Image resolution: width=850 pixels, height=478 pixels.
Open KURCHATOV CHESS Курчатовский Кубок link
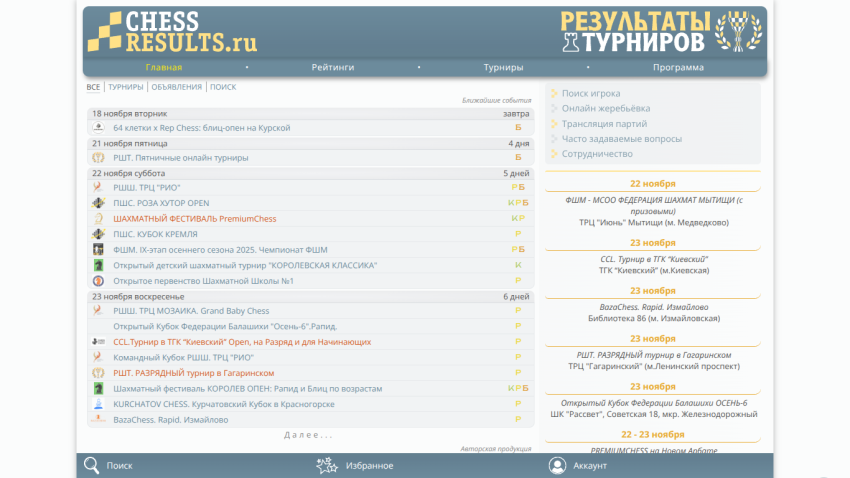(x=224, y=404)
